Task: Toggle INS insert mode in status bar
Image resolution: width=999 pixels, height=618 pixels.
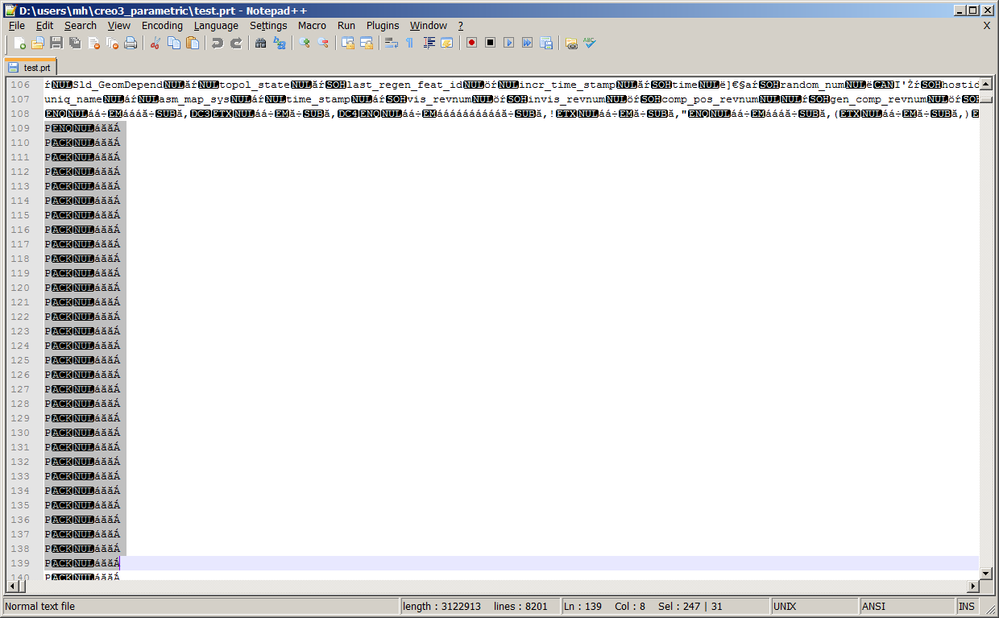Action: tap(967, 607)
